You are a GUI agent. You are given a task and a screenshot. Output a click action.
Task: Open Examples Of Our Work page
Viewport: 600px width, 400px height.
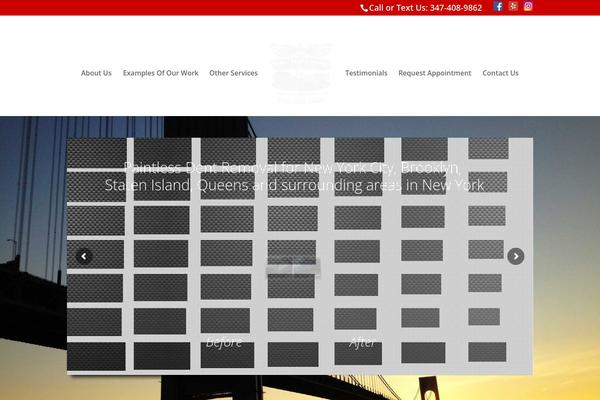point(161,73)
